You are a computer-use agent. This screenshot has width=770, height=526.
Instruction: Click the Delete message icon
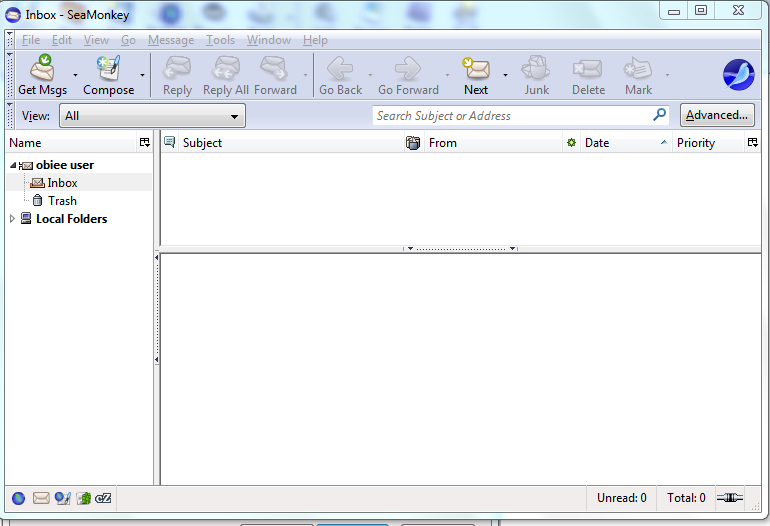pos(587,68)
